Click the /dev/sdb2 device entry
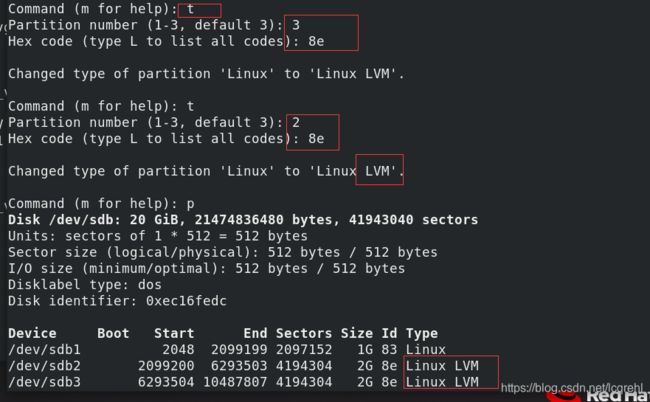This screenshot has height=402, width=650. (44, 366)
